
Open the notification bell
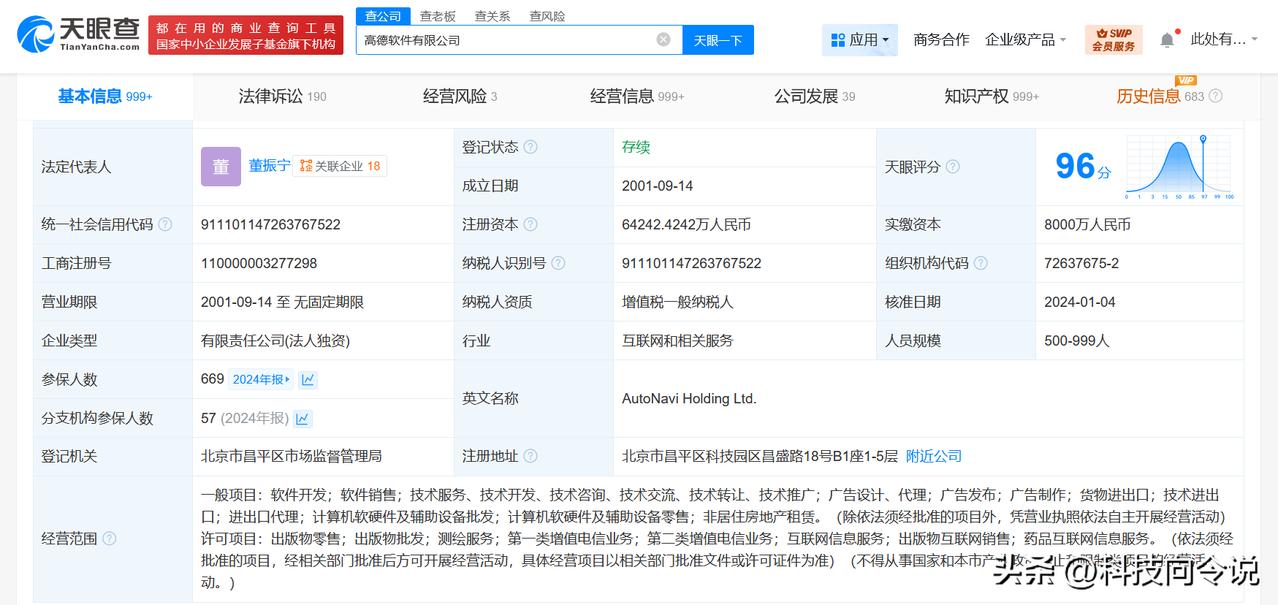point(1167,40)
